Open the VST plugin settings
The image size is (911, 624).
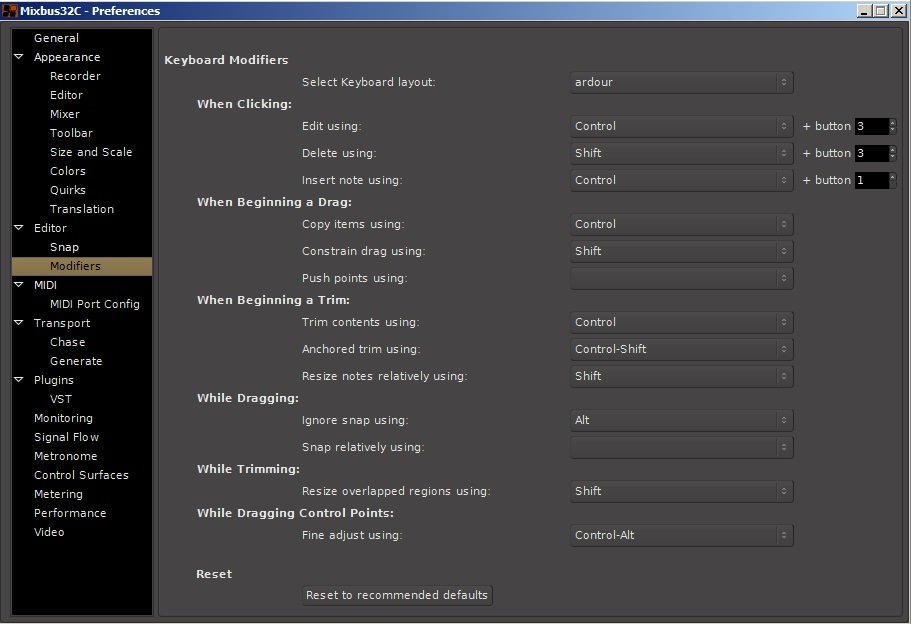60,399
